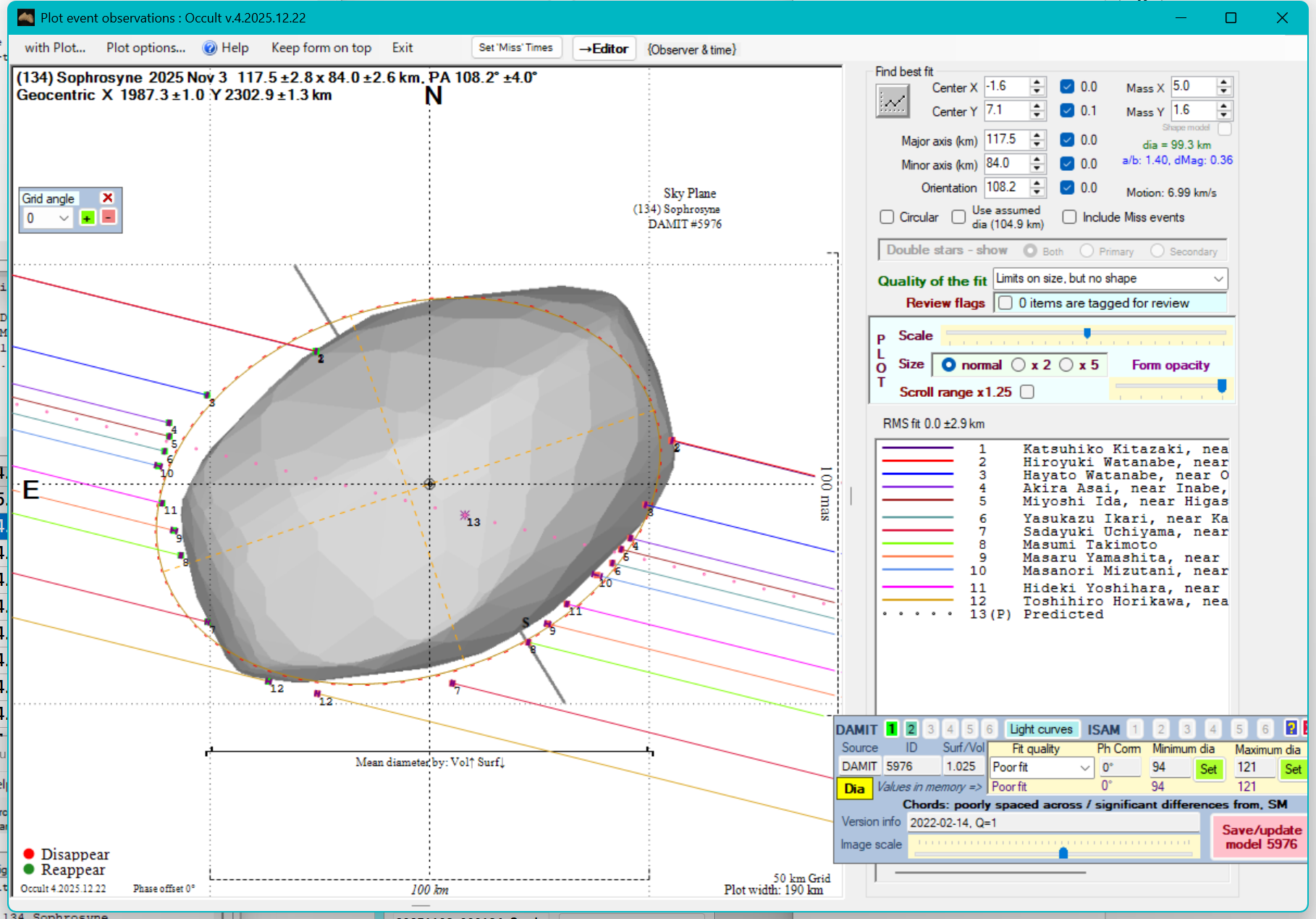Click the yellow Dia button
Screen dimensions: 1316x919
pos(854,789)
